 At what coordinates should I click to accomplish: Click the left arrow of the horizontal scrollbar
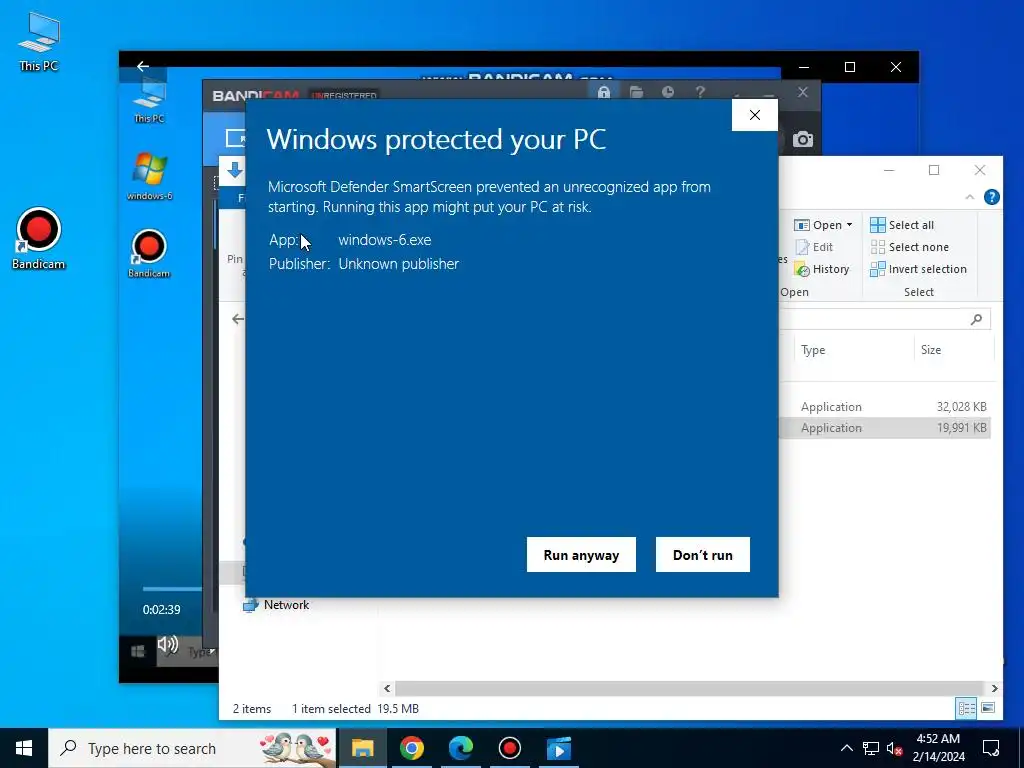[387, 688]
